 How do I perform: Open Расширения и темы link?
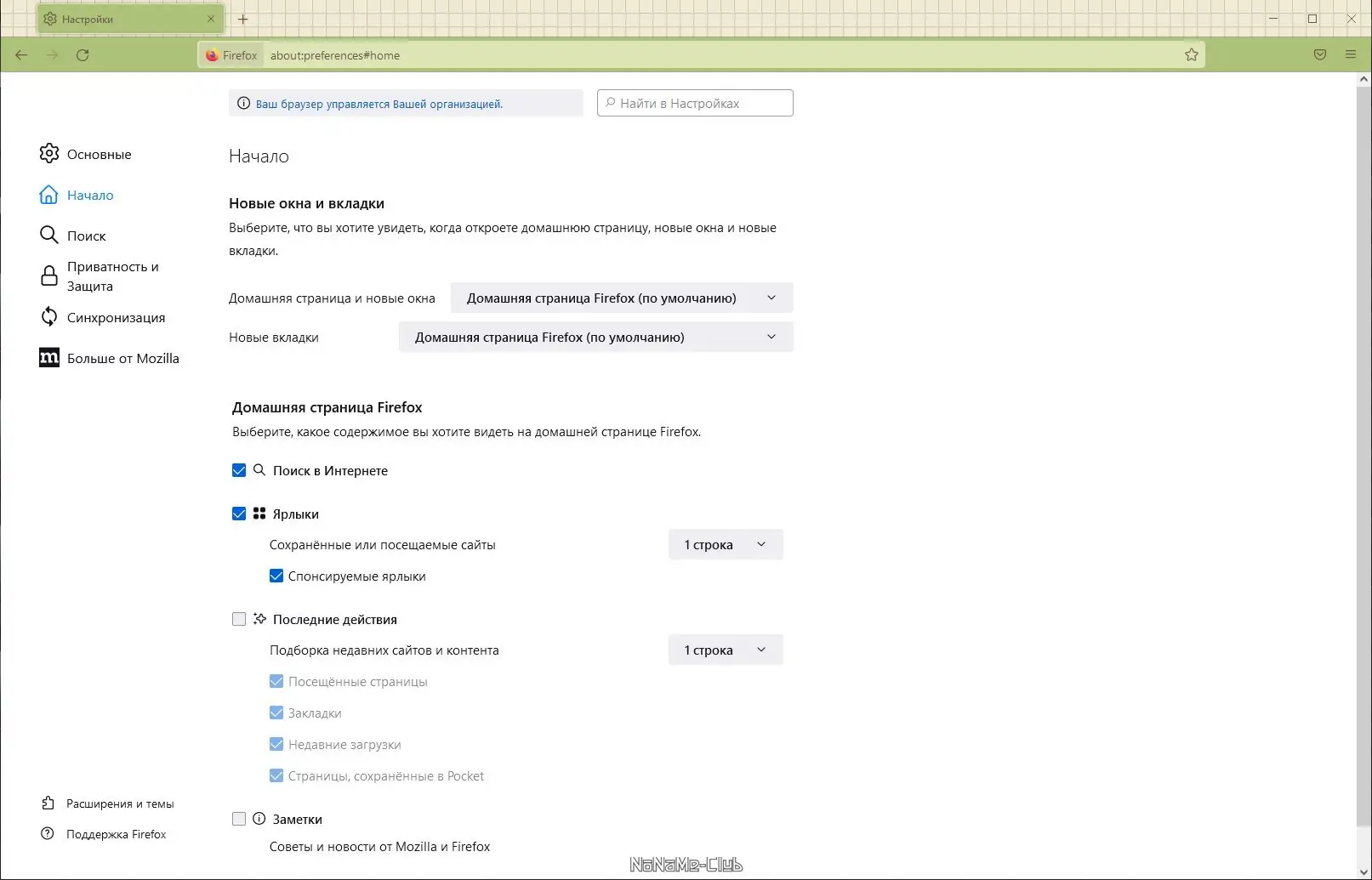click(x=120, y=803)
